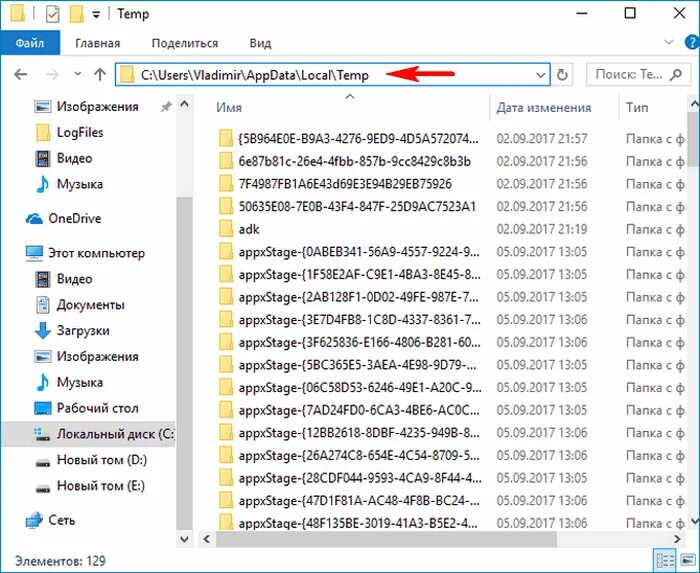Open OneDrive in the navigation pane
This screenshot has height=573, width=700.
click(x=63, y=219)
